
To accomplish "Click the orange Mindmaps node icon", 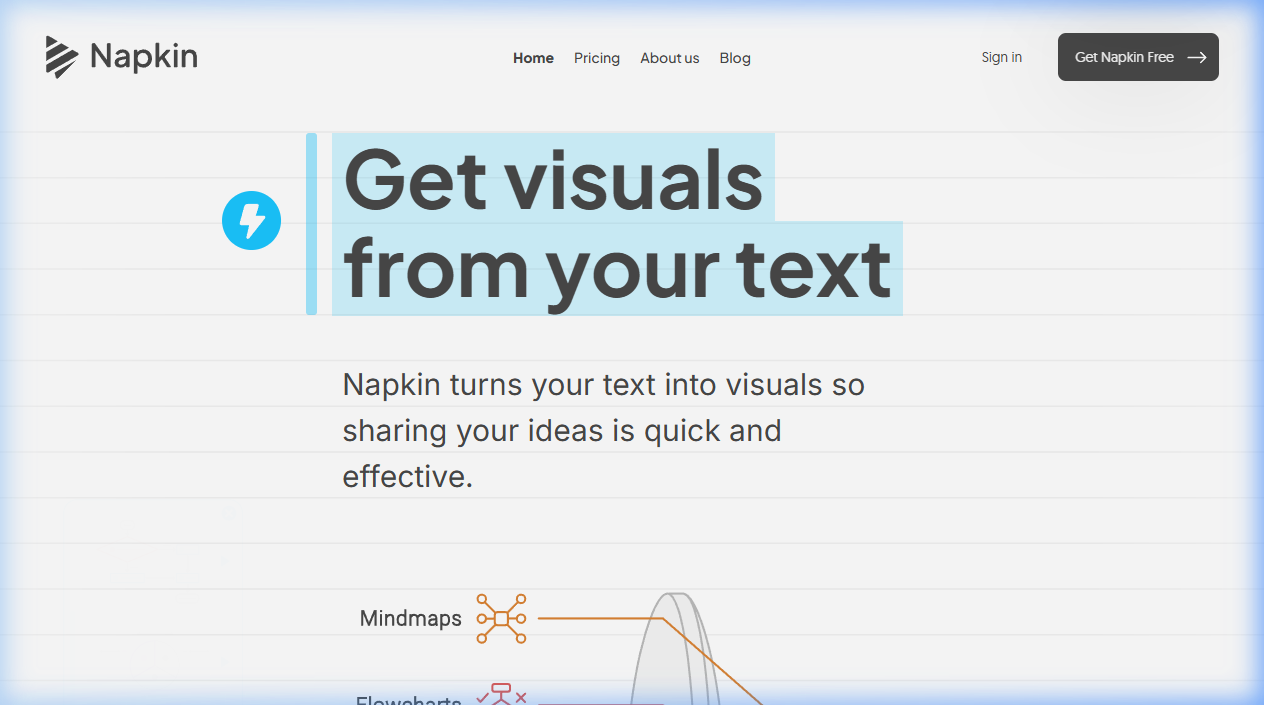I will click(501, 618).
